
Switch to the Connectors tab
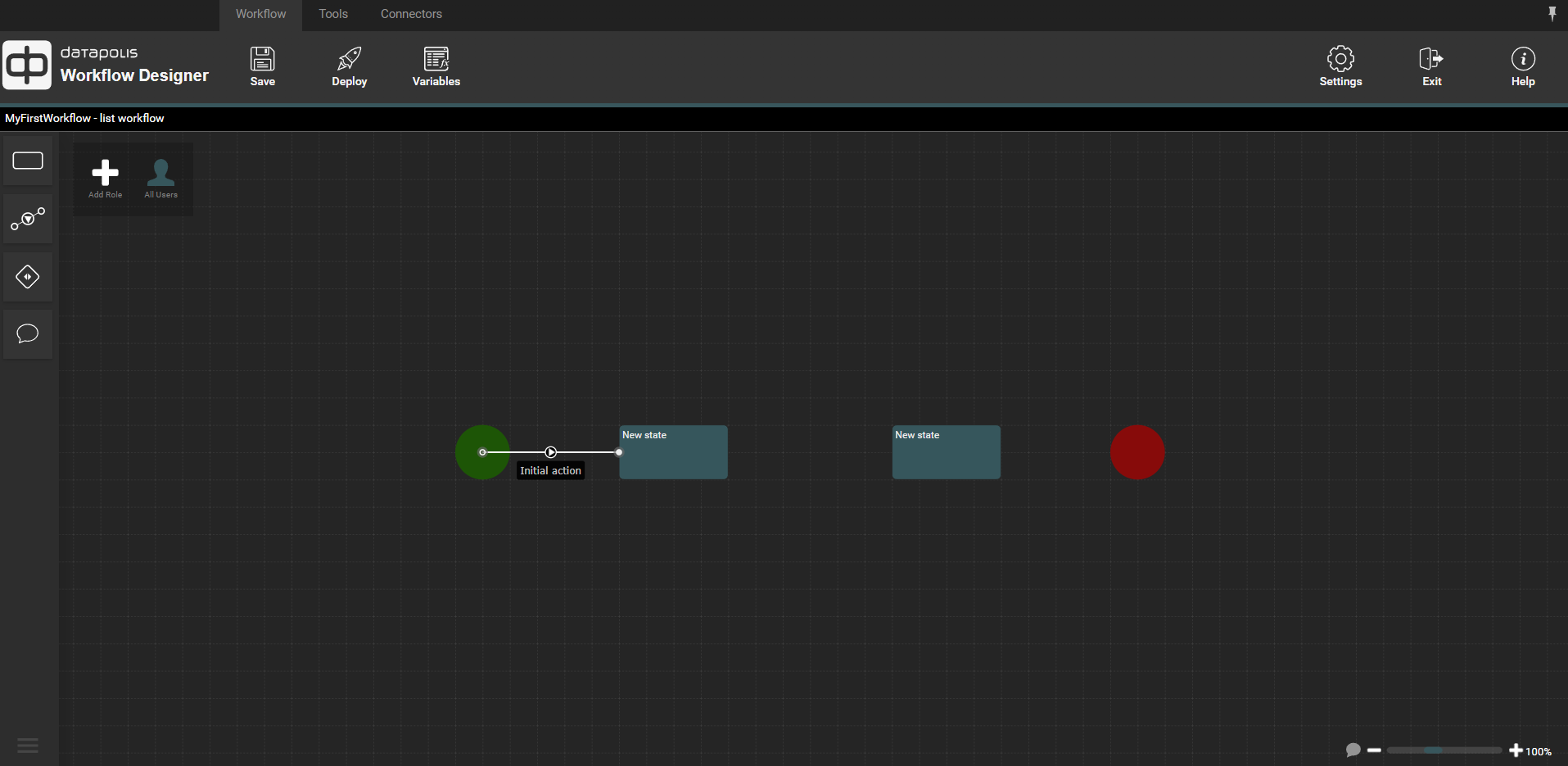[x=411, y=14]
